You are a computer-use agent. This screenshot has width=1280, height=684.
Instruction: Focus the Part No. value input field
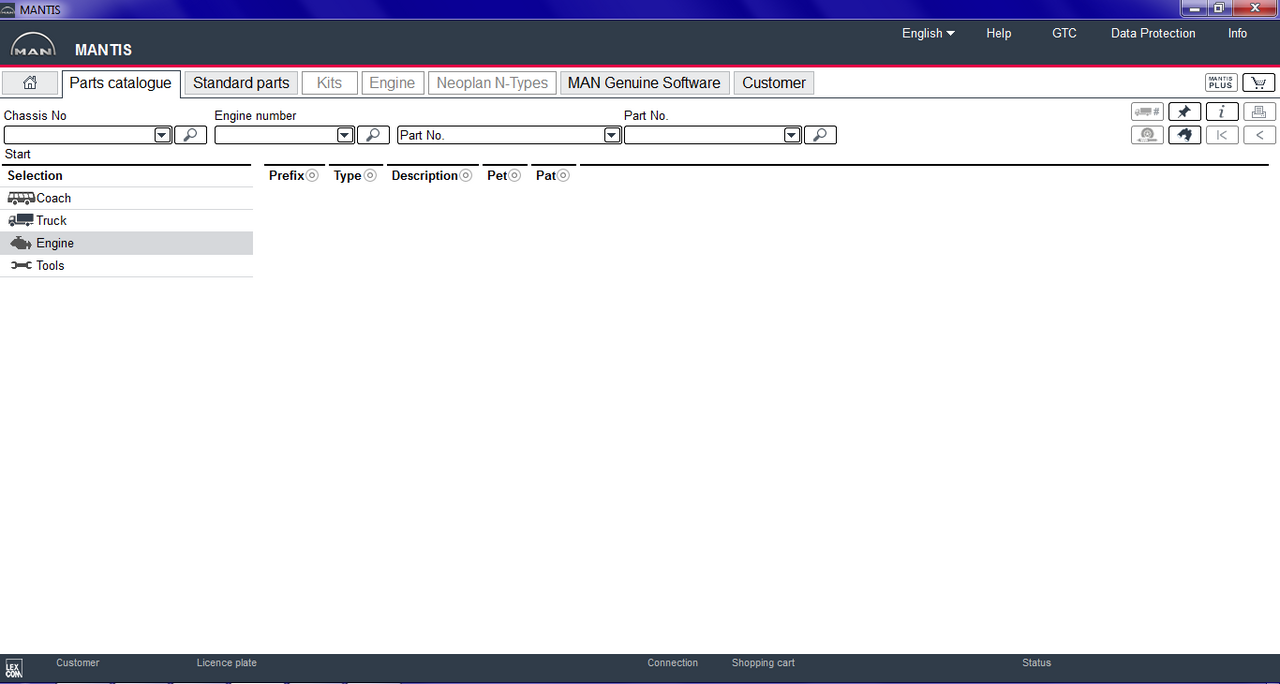(704, 135)
